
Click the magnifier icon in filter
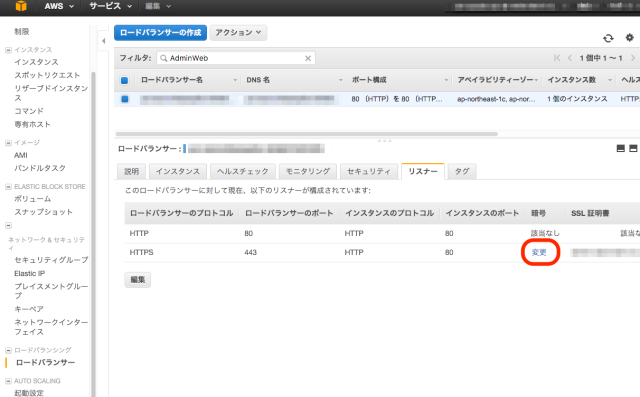164,58
